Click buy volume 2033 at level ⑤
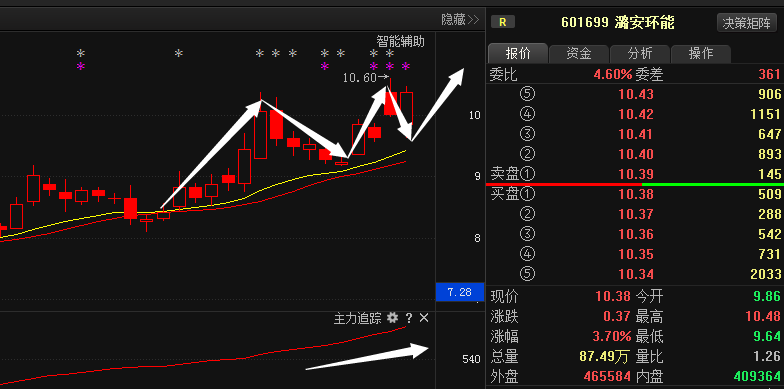 (766, 274)
